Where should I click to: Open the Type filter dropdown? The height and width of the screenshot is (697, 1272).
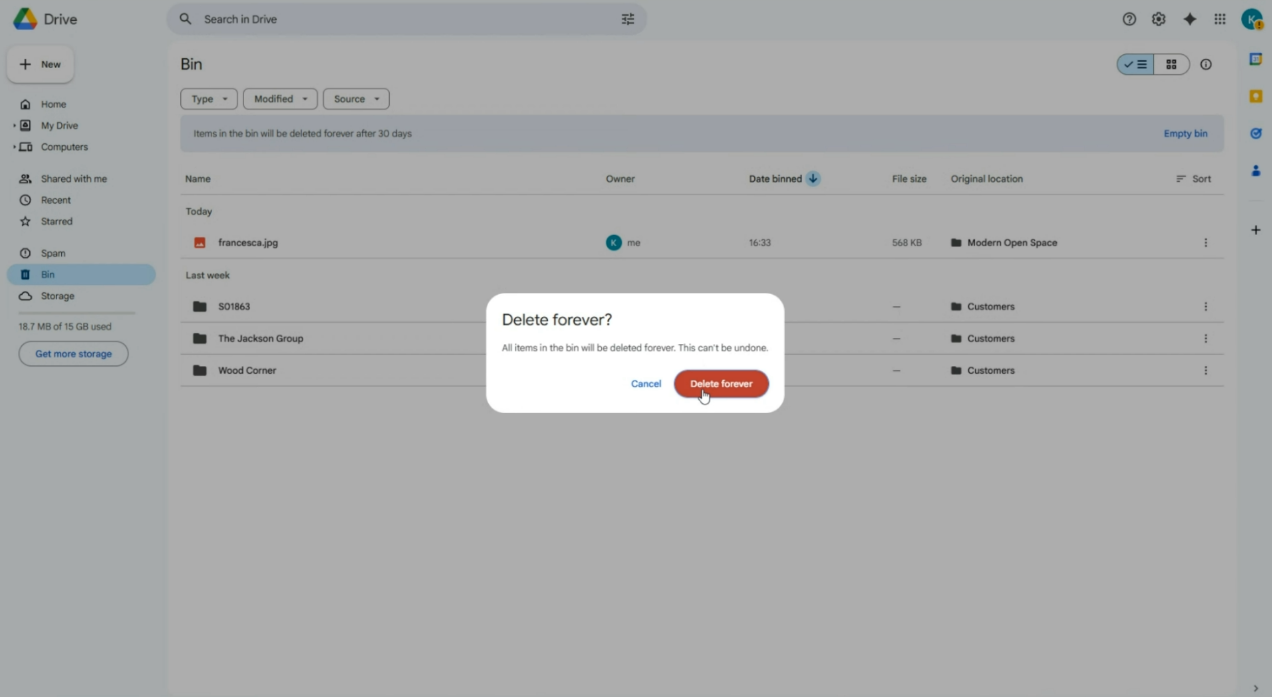click(208, 99)
